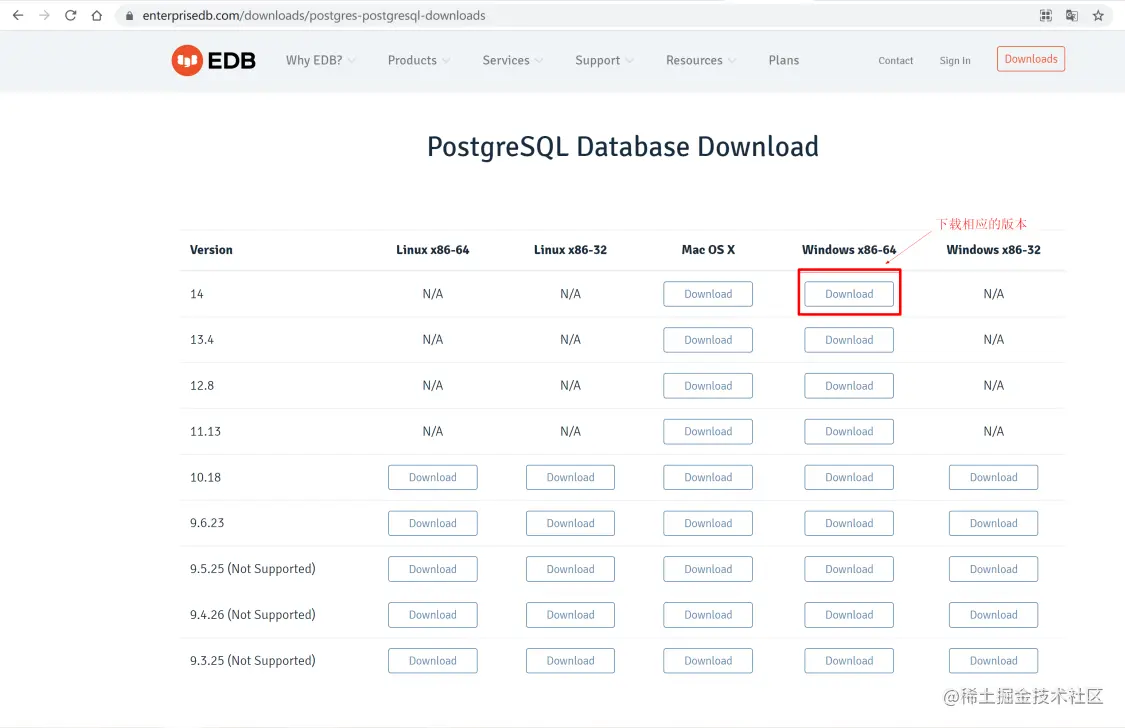The height and width of the screenshot is (728, 1125).
Task: Expand the Resources menu
Action: tap(701, 60)
